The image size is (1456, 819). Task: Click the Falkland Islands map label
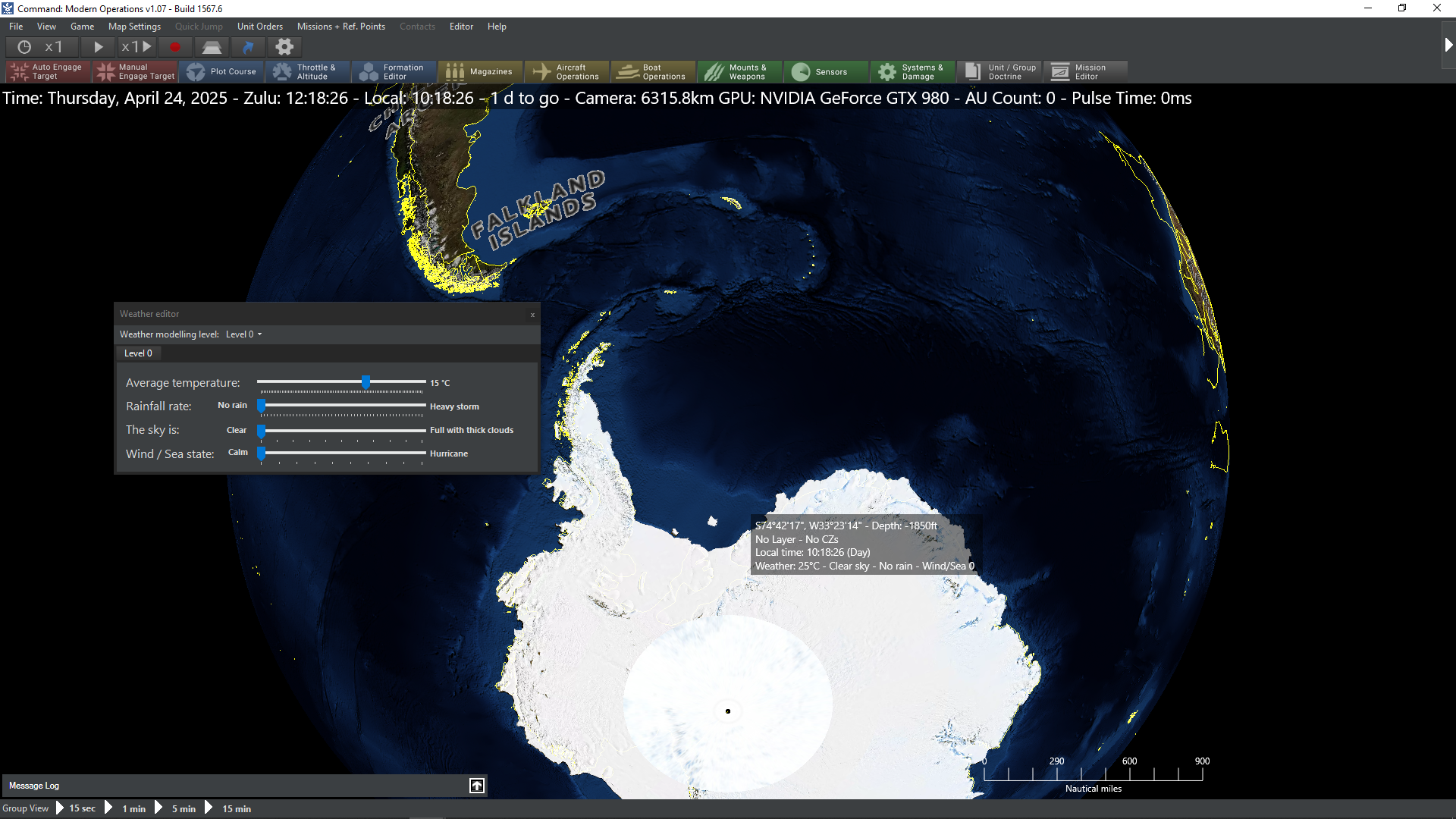[538, 210]
